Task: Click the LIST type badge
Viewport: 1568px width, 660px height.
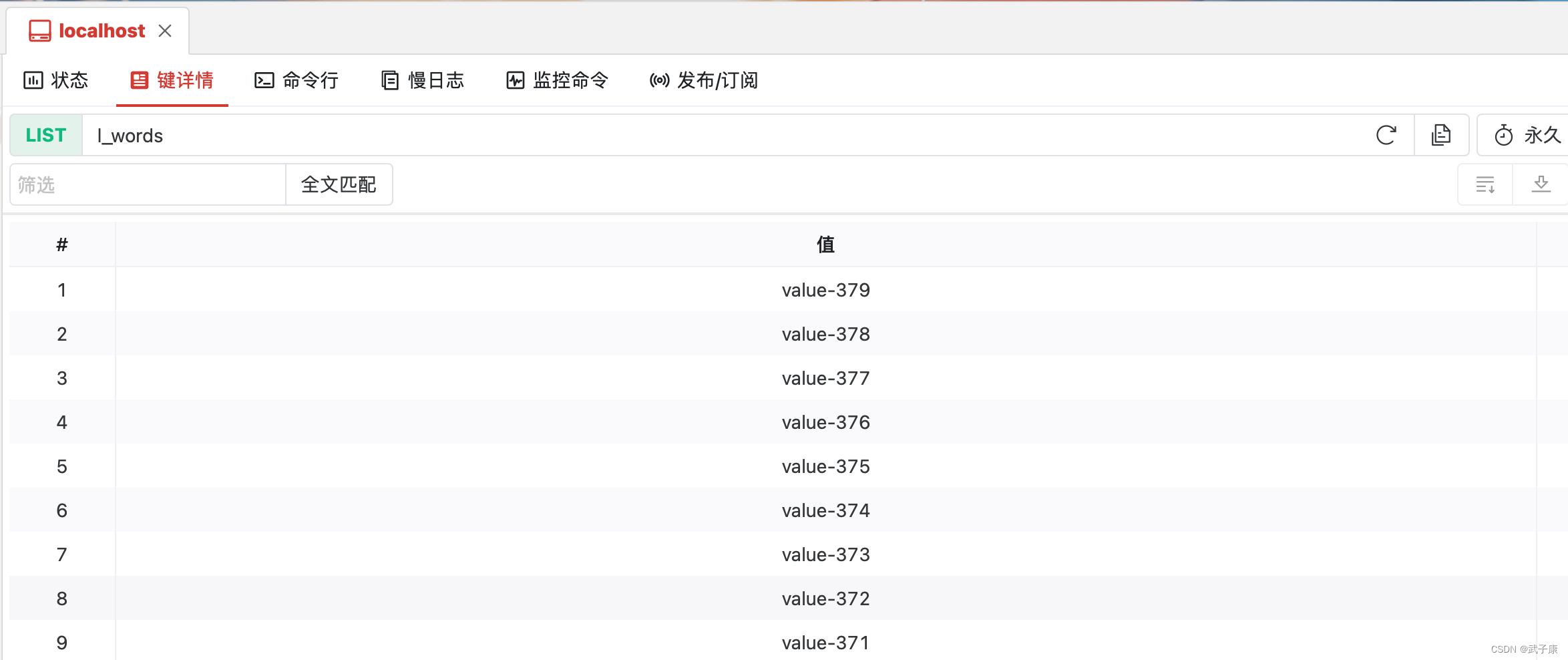Action: [46, 135]
